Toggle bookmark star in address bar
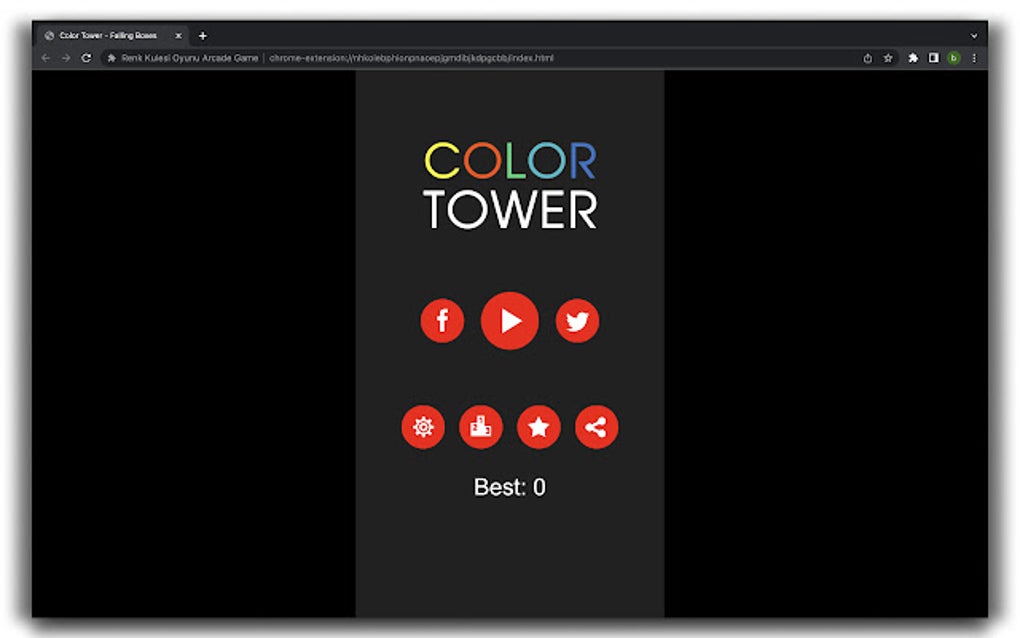Screen dimensions: 1020x638 (889, 58)
